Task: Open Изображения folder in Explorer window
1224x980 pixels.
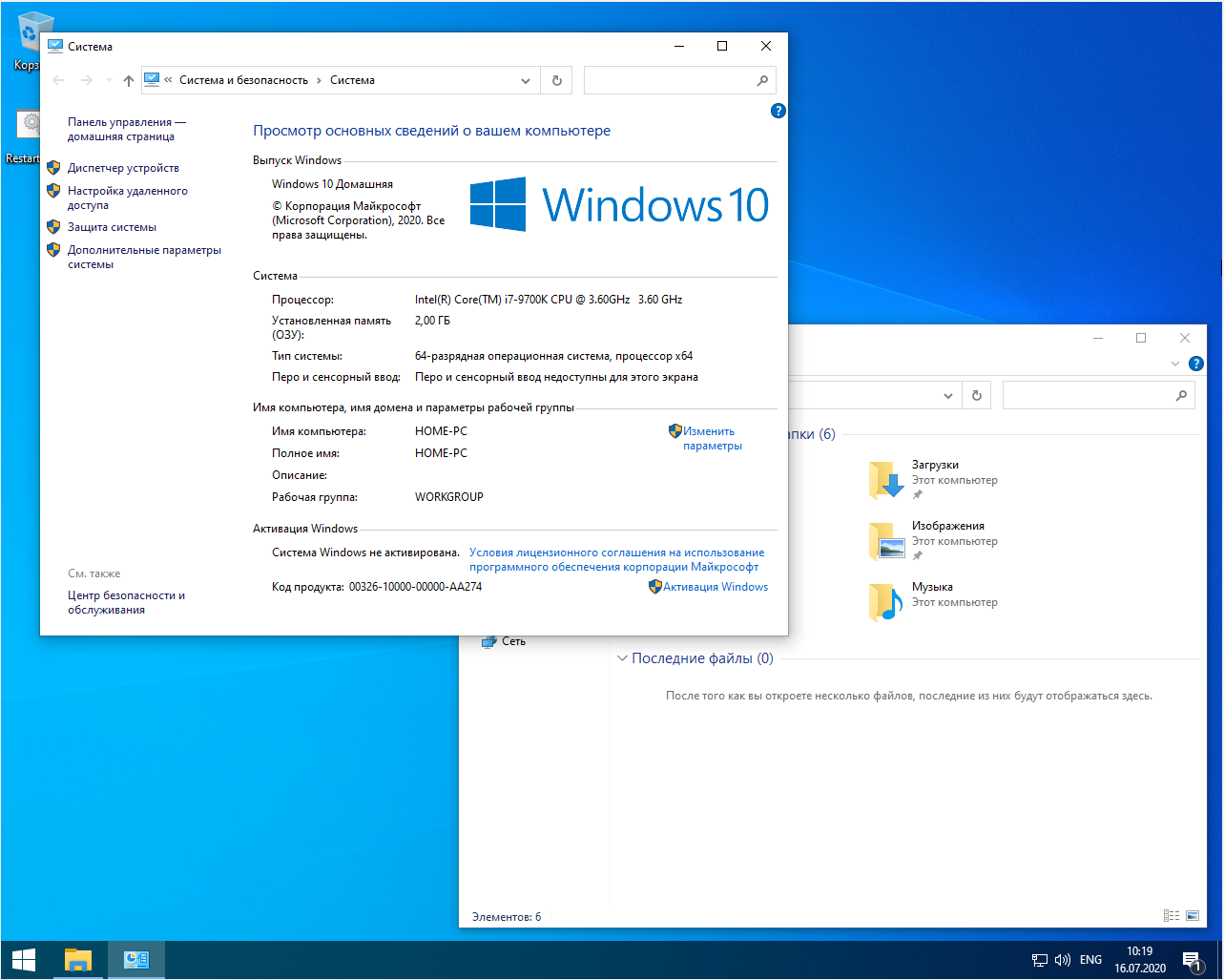Action: (933, 540)
